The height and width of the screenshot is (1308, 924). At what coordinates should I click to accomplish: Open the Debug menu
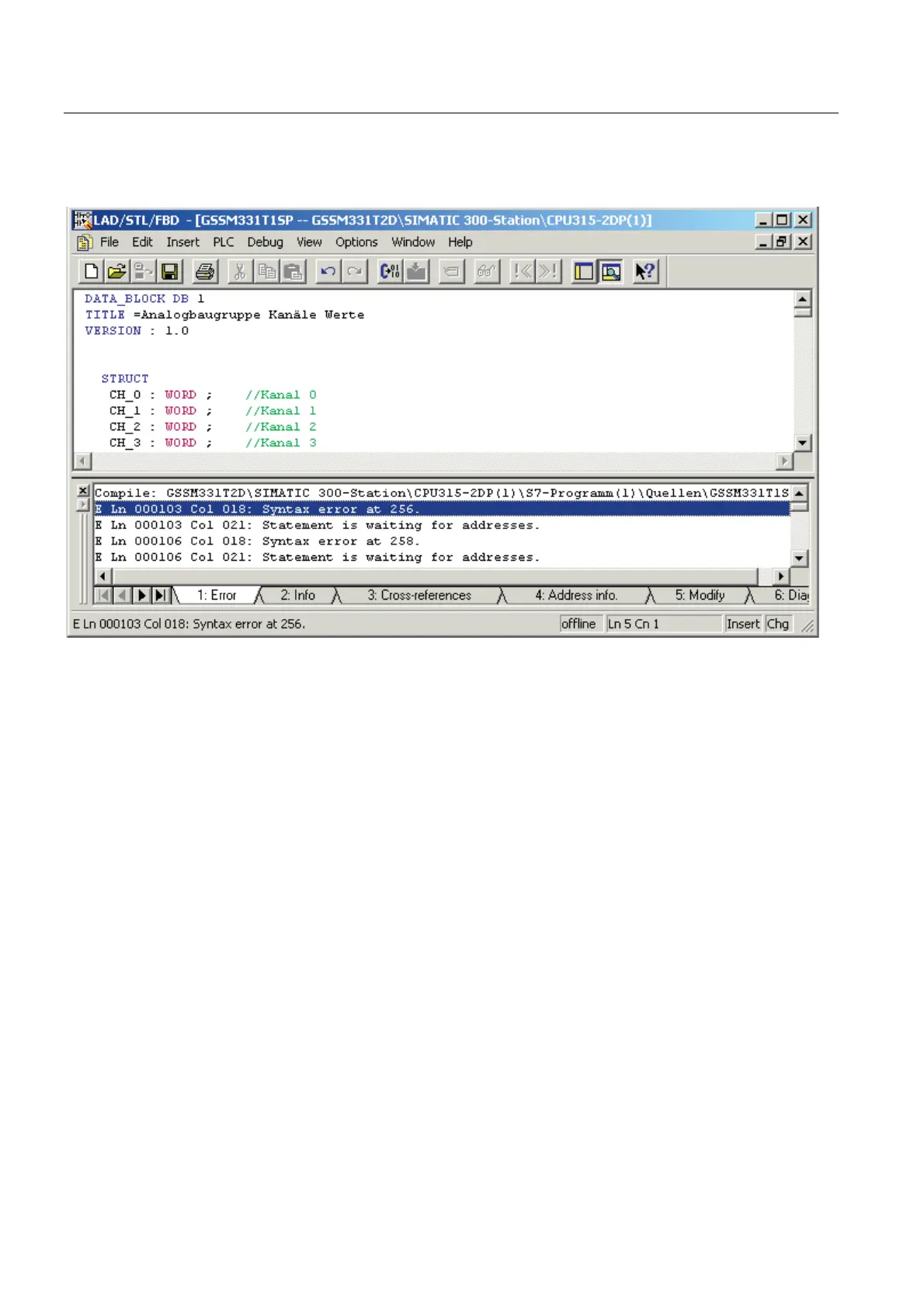265,242
